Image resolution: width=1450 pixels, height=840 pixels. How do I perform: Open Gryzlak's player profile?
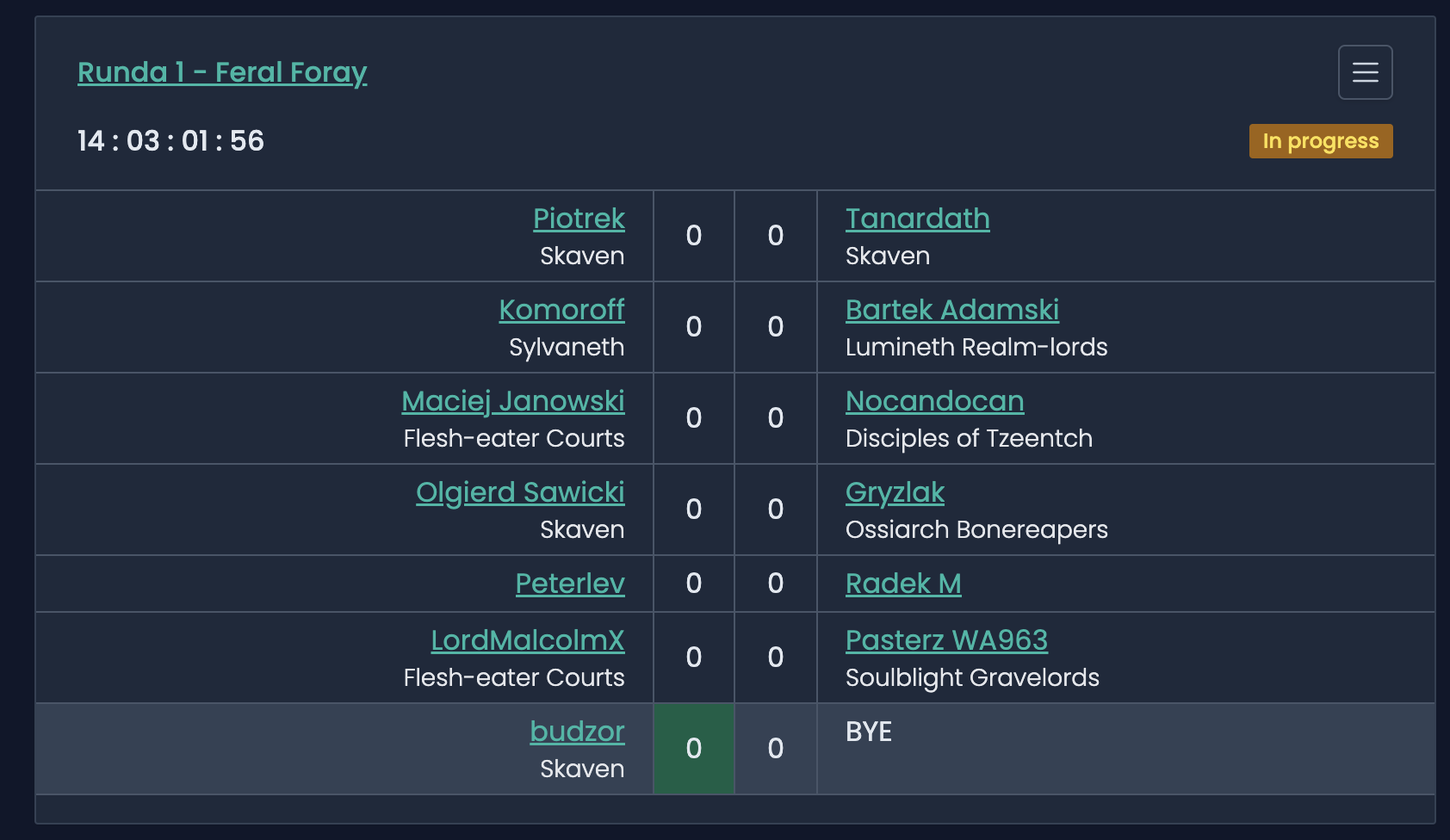(894, 492)
